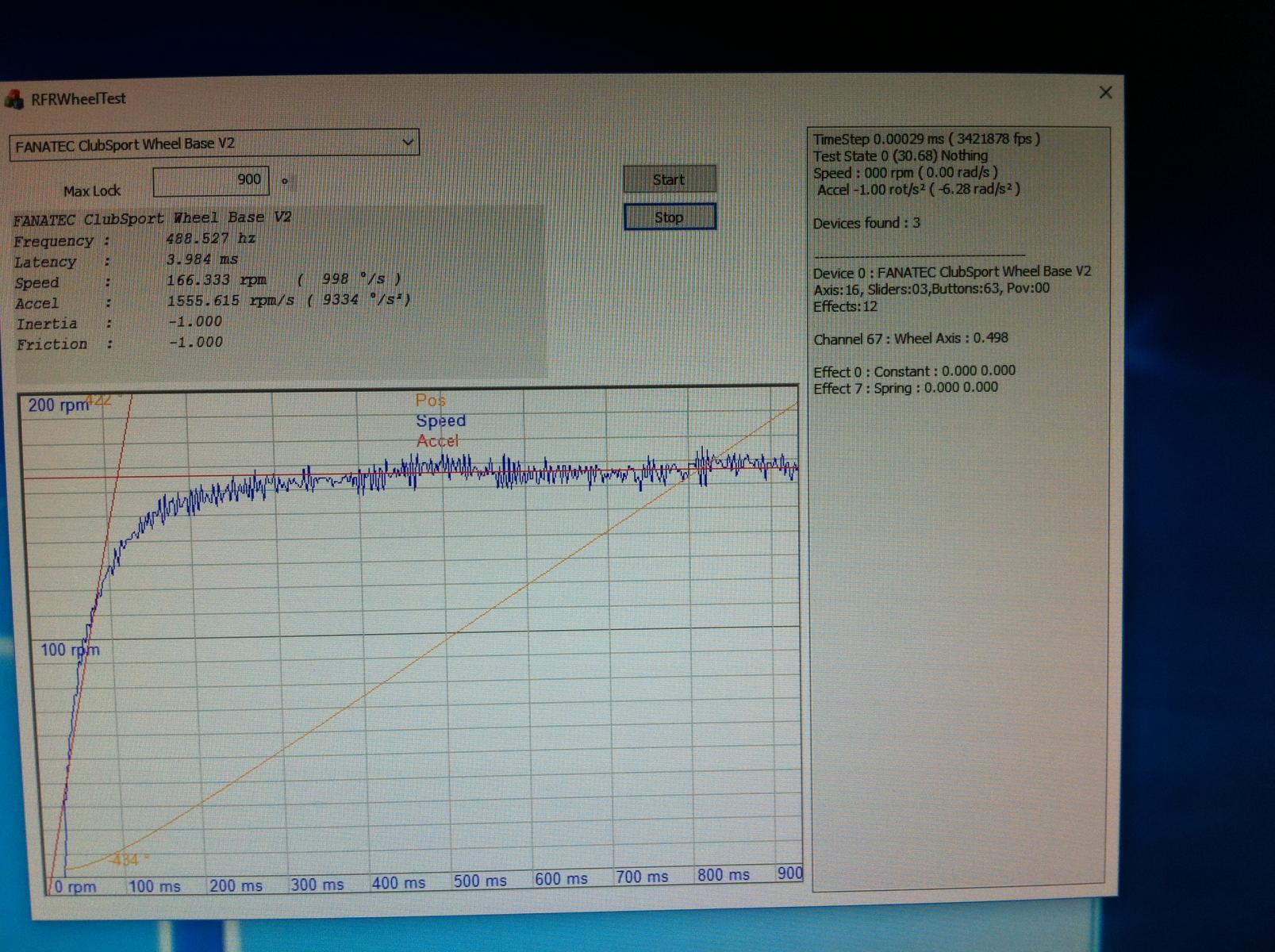Click the RFRWheelTest title bar app icon
Screen dimensions: 1275x952
(14, 99)
